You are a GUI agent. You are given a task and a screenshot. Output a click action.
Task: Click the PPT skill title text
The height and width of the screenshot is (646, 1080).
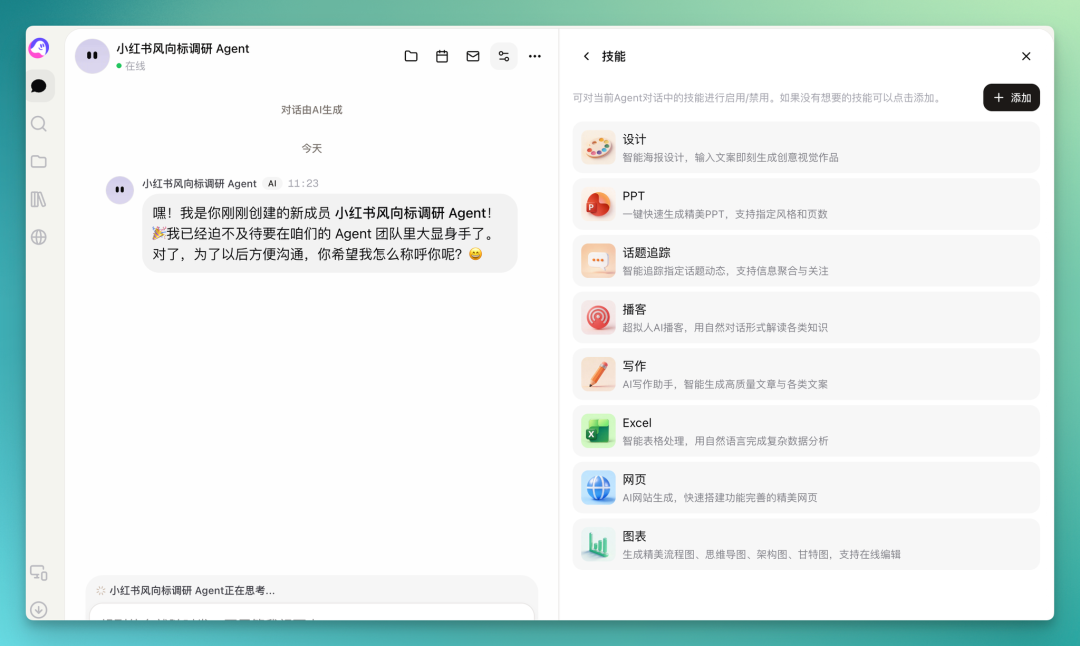point(634,196)
